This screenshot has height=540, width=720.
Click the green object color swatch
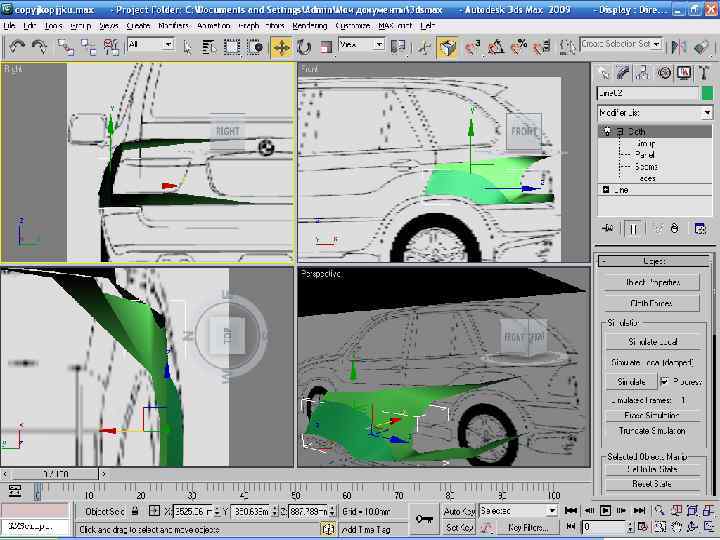coord(707,93)
